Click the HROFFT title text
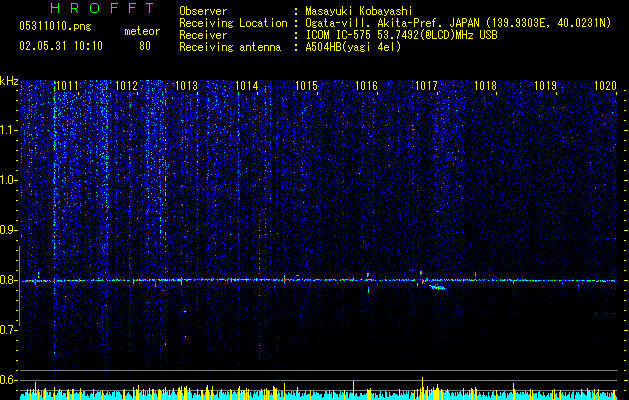Screen dimensions: 629x400 (103, 8)
